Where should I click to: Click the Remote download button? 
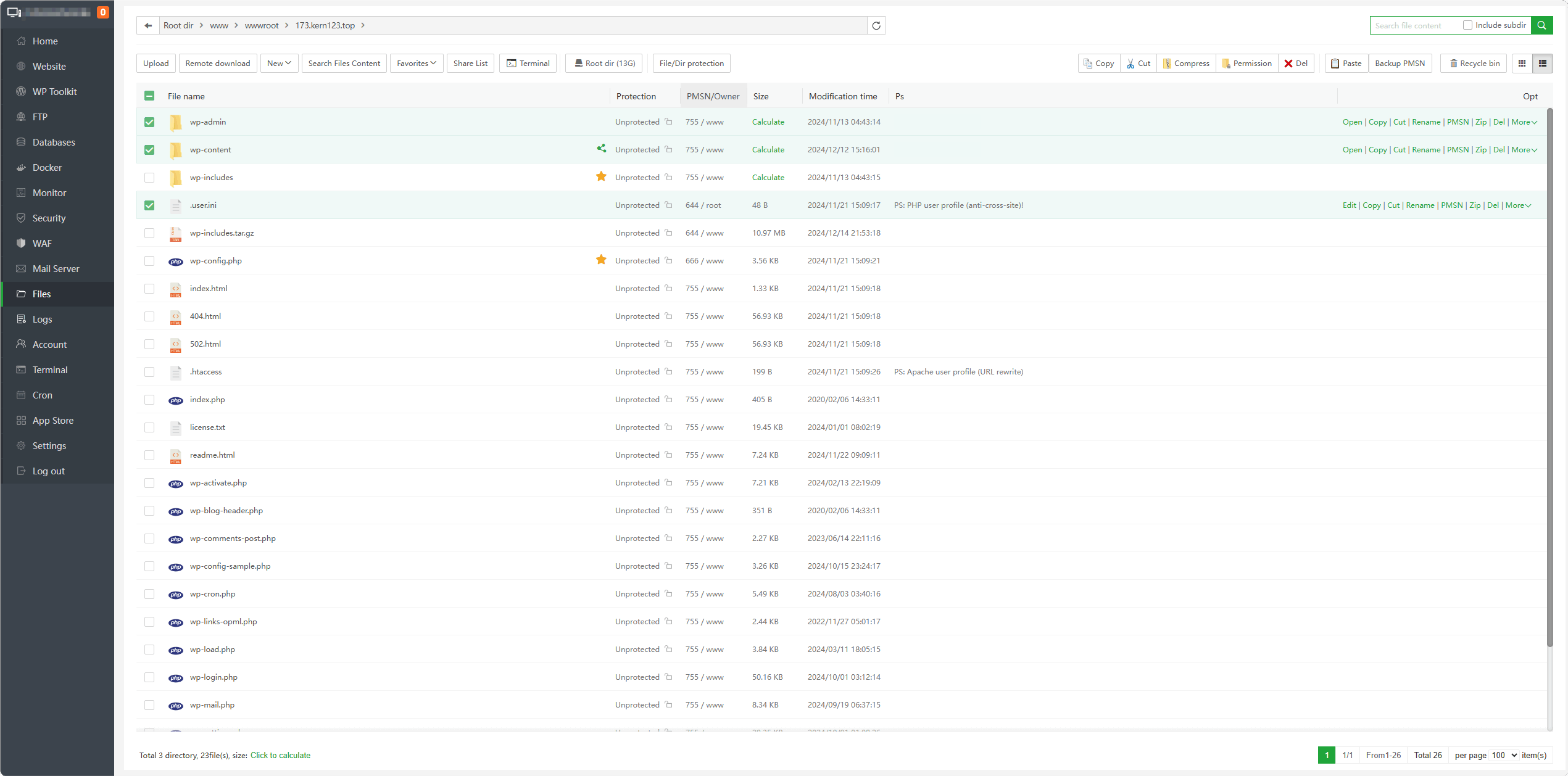[218, 64]
